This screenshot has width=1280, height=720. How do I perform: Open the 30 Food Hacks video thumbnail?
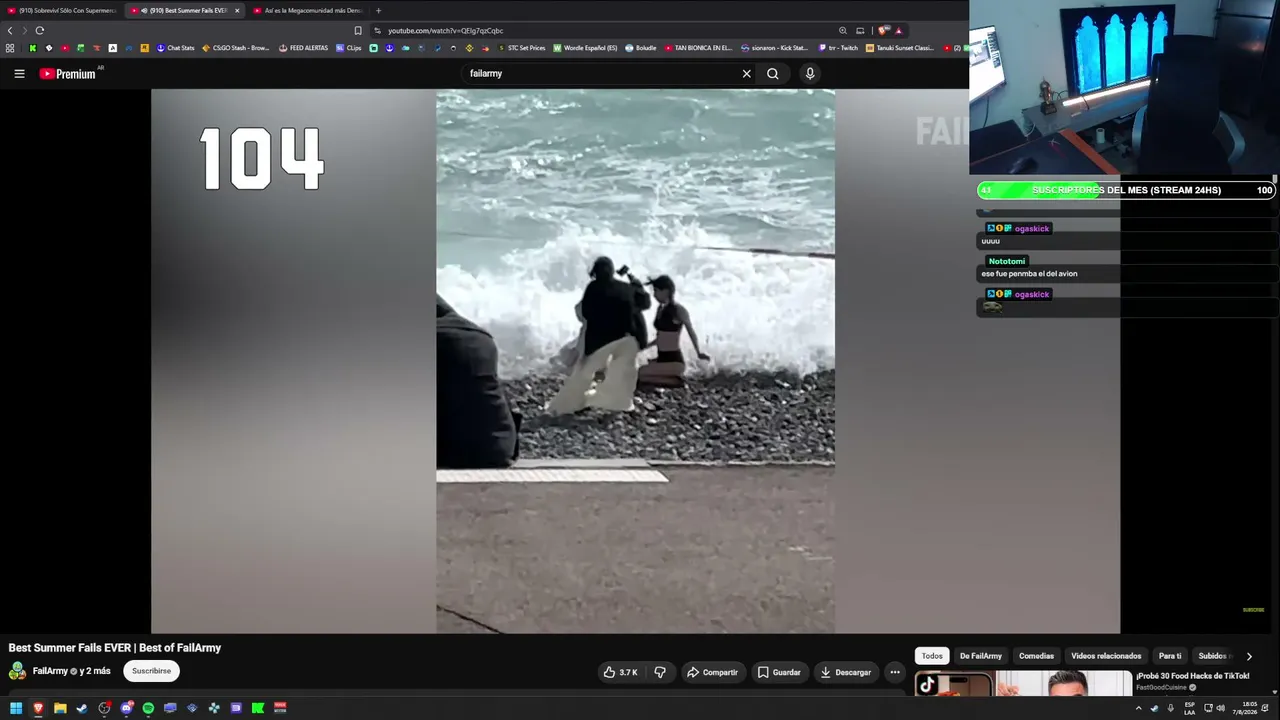click(1022, 683)
